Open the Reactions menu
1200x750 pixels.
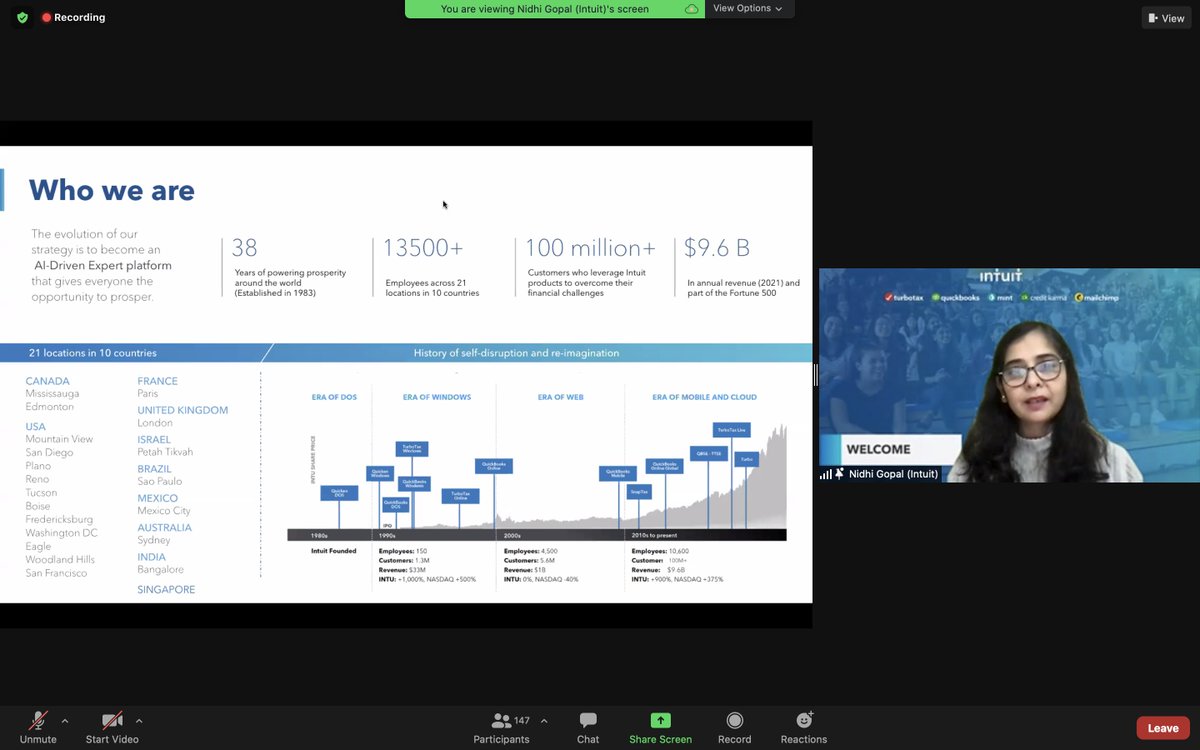tap(804, 727)
